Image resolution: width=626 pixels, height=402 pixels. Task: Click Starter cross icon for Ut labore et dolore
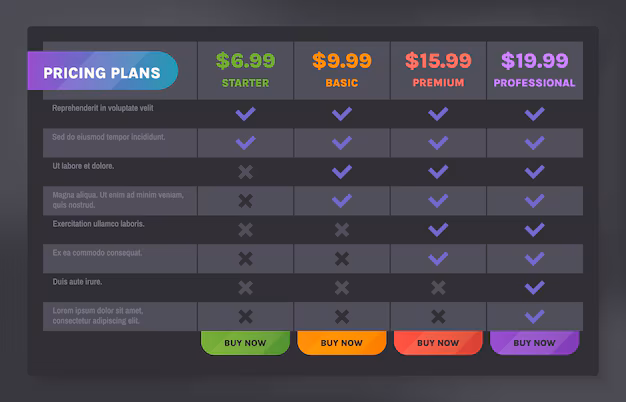[246, 172]
